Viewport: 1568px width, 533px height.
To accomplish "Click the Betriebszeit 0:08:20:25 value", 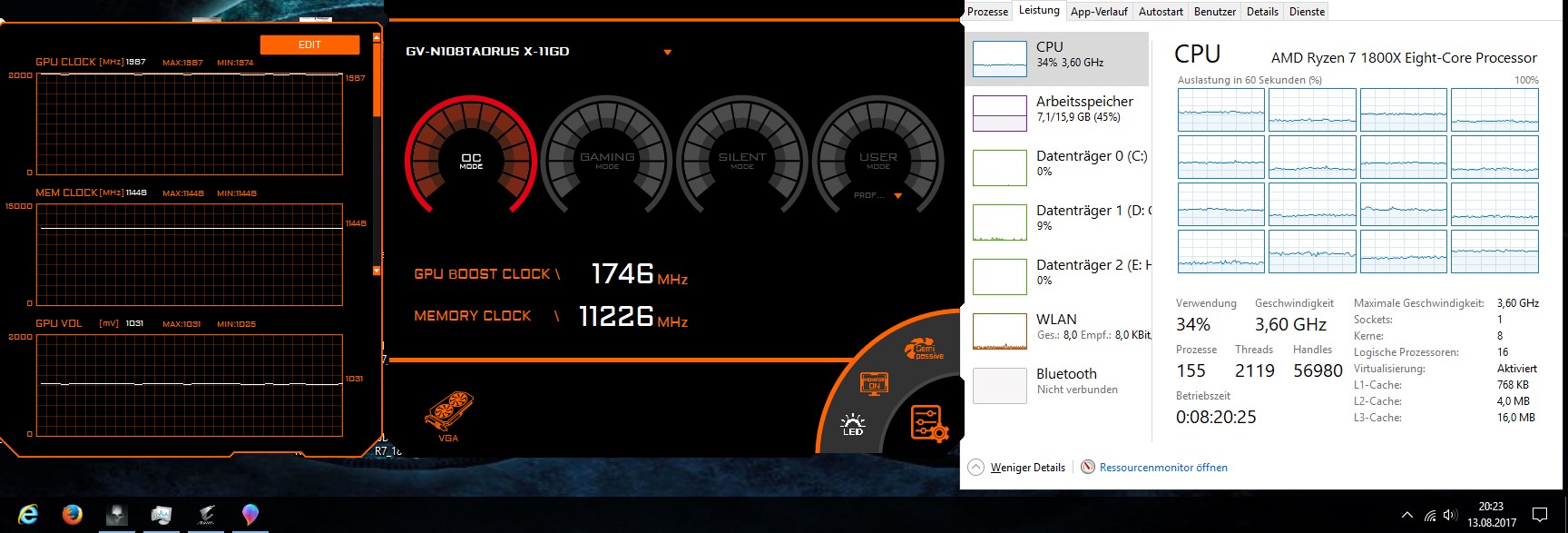I will click(x=1216, y=417).
